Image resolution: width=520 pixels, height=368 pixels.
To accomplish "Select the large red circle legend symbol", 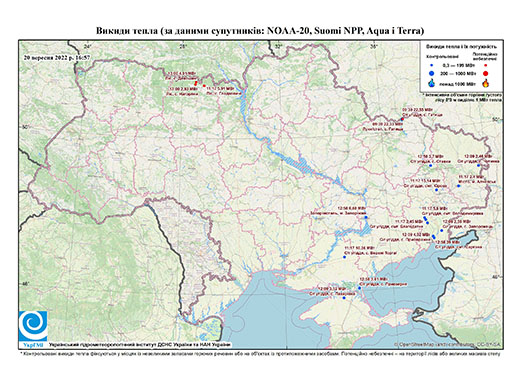I will click(x=485, y=73).
